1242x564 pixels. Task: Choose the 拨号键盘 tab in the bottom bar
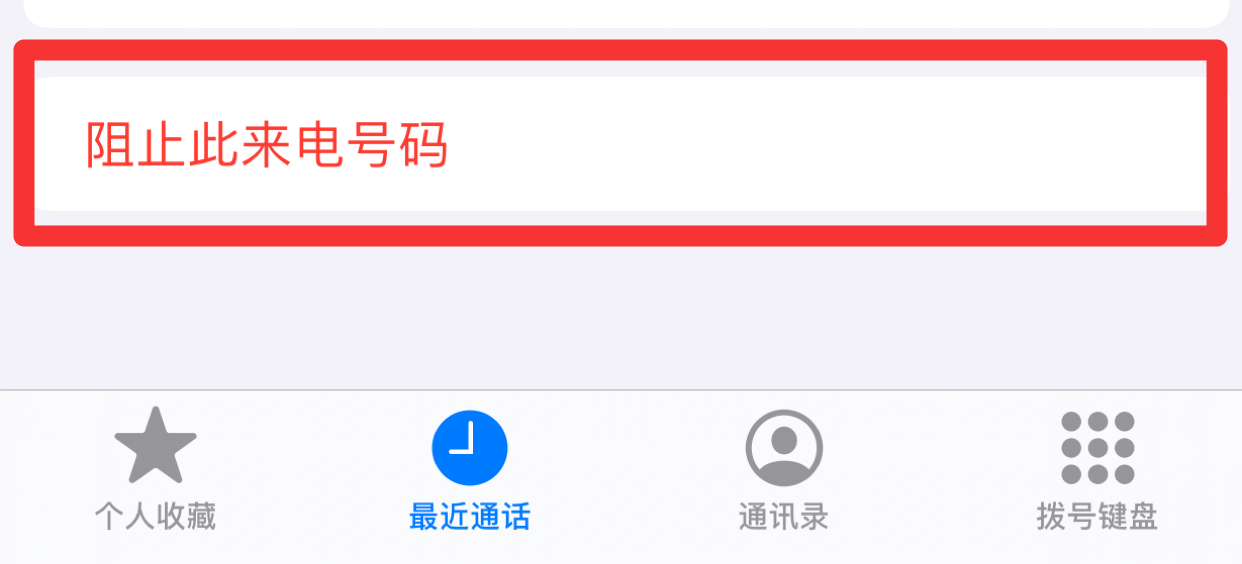point(1098,471)
